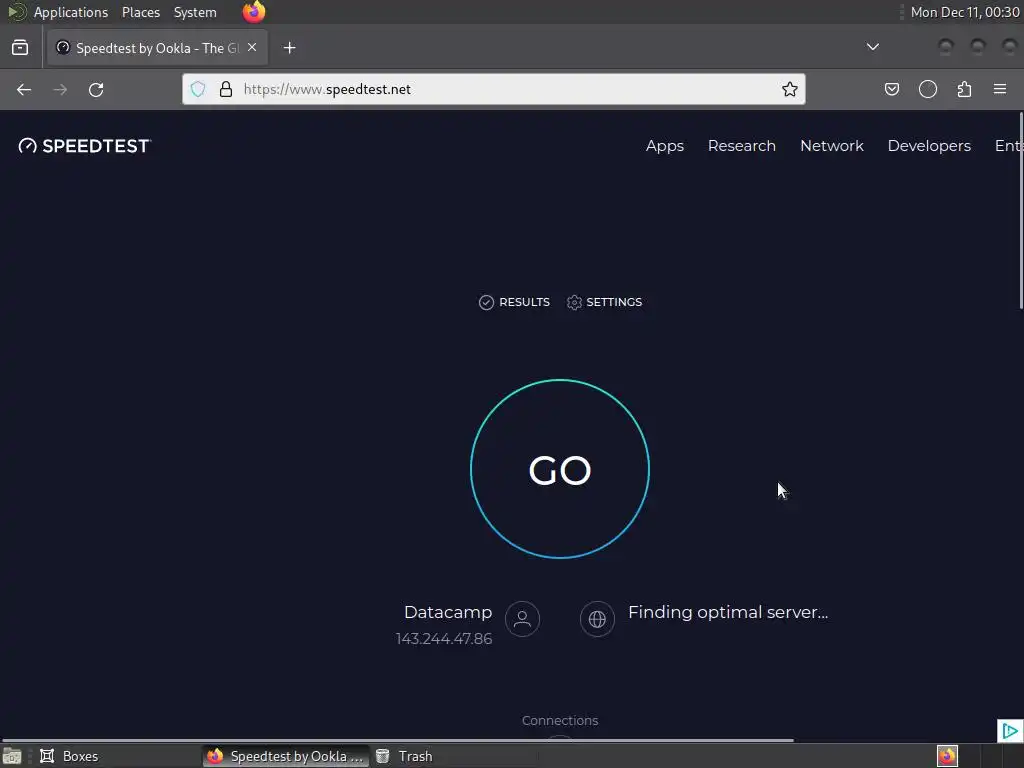Click the vertical page scrollbar

[1021, 211]
